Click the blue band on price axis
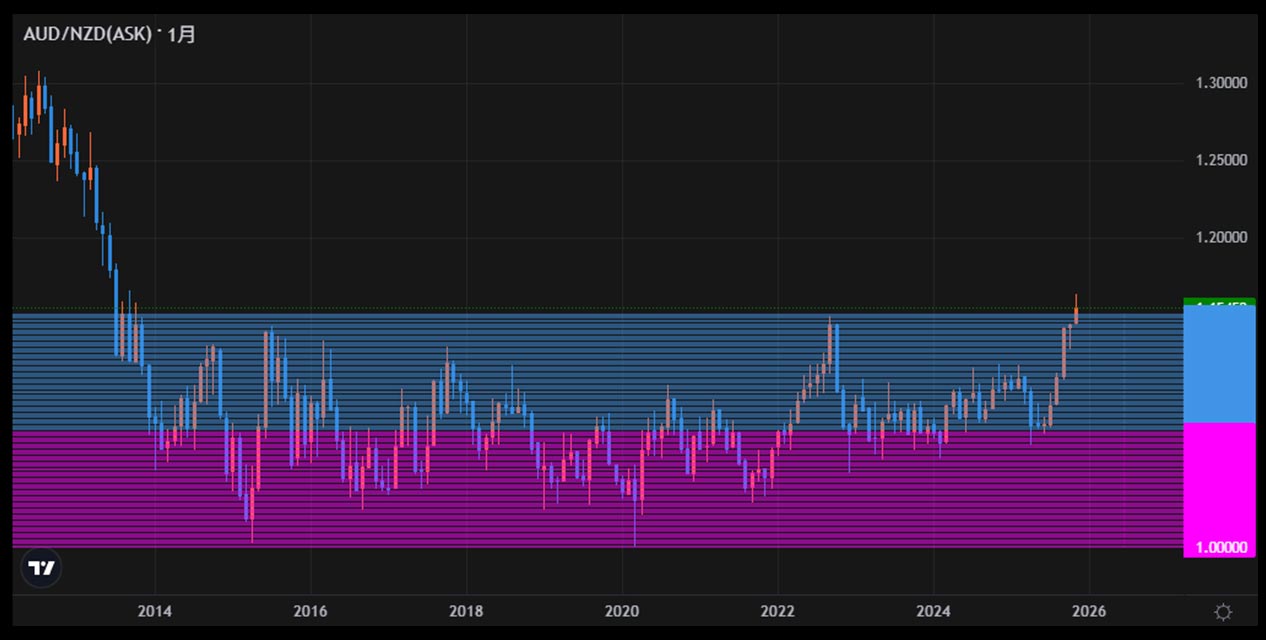Screen dimensions: 1266x640 tap(1219, 365)
